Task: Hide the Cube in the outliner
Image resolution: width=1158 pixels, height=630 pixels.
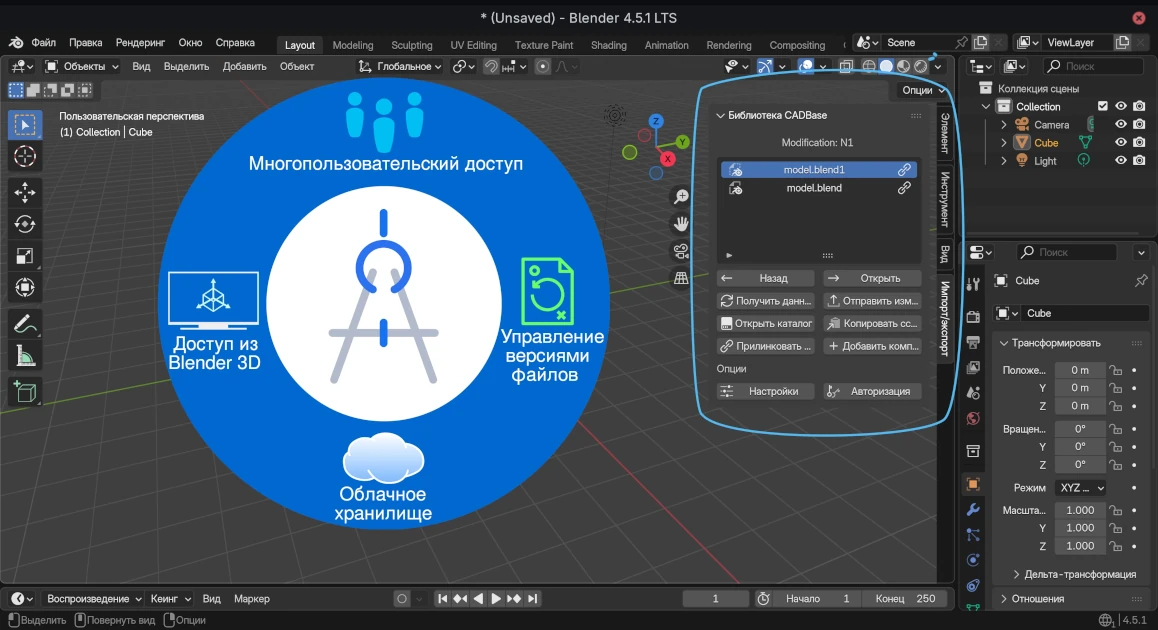Action: pos(1121,142)
